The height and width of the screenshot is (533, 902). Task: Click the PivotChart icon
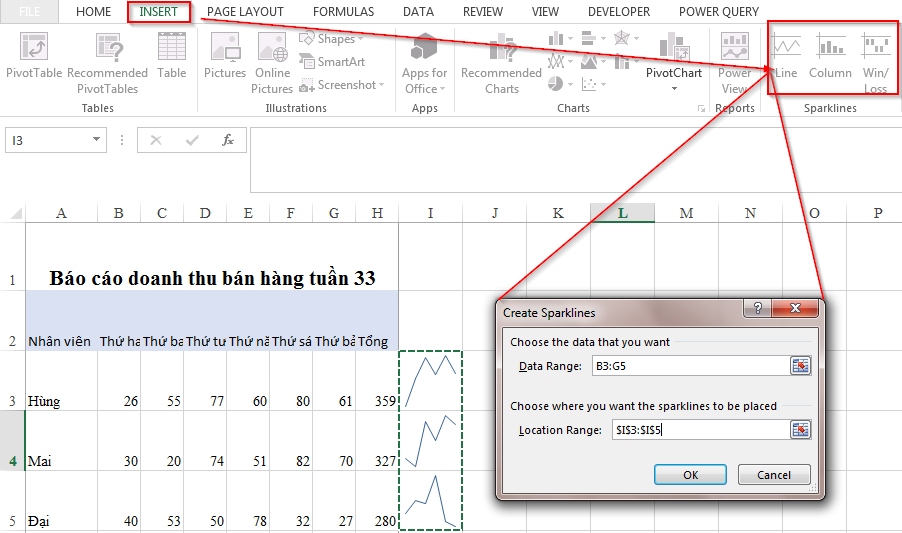pyautogui.click(x=674, y=47)
